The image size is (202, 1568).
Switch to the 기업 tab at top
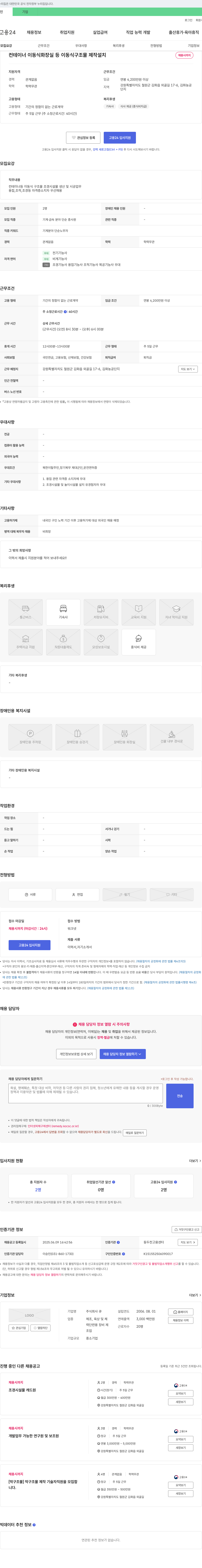pos(25,12)
